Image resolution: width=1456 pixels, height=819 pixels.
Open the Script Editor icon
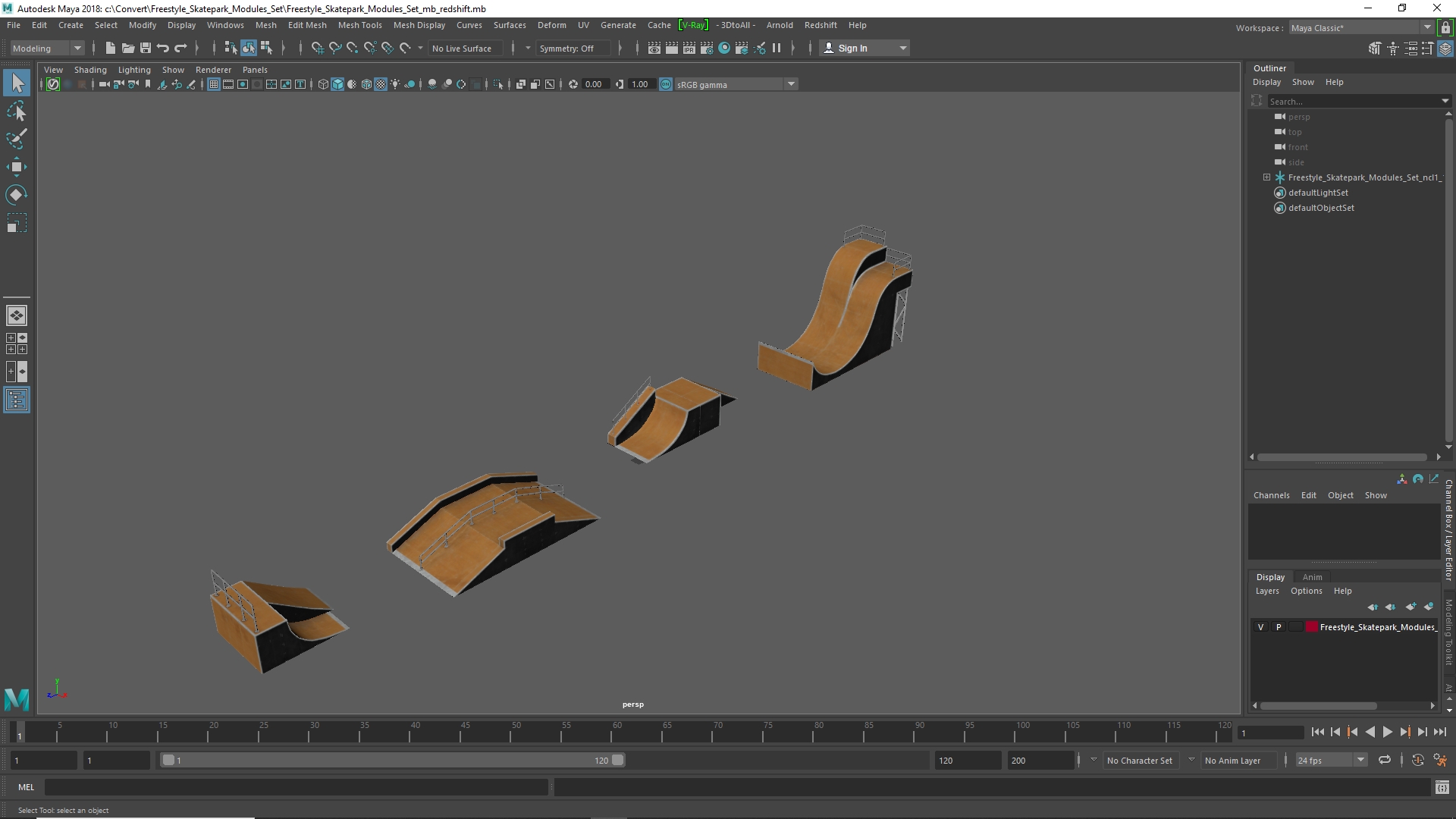(1442, 787)
